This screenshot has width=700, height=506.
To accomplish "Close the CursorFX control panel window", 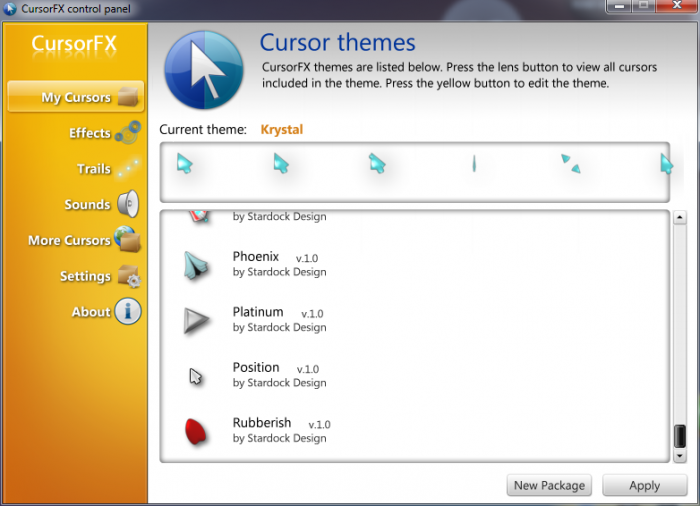I will tap(677, 6).
